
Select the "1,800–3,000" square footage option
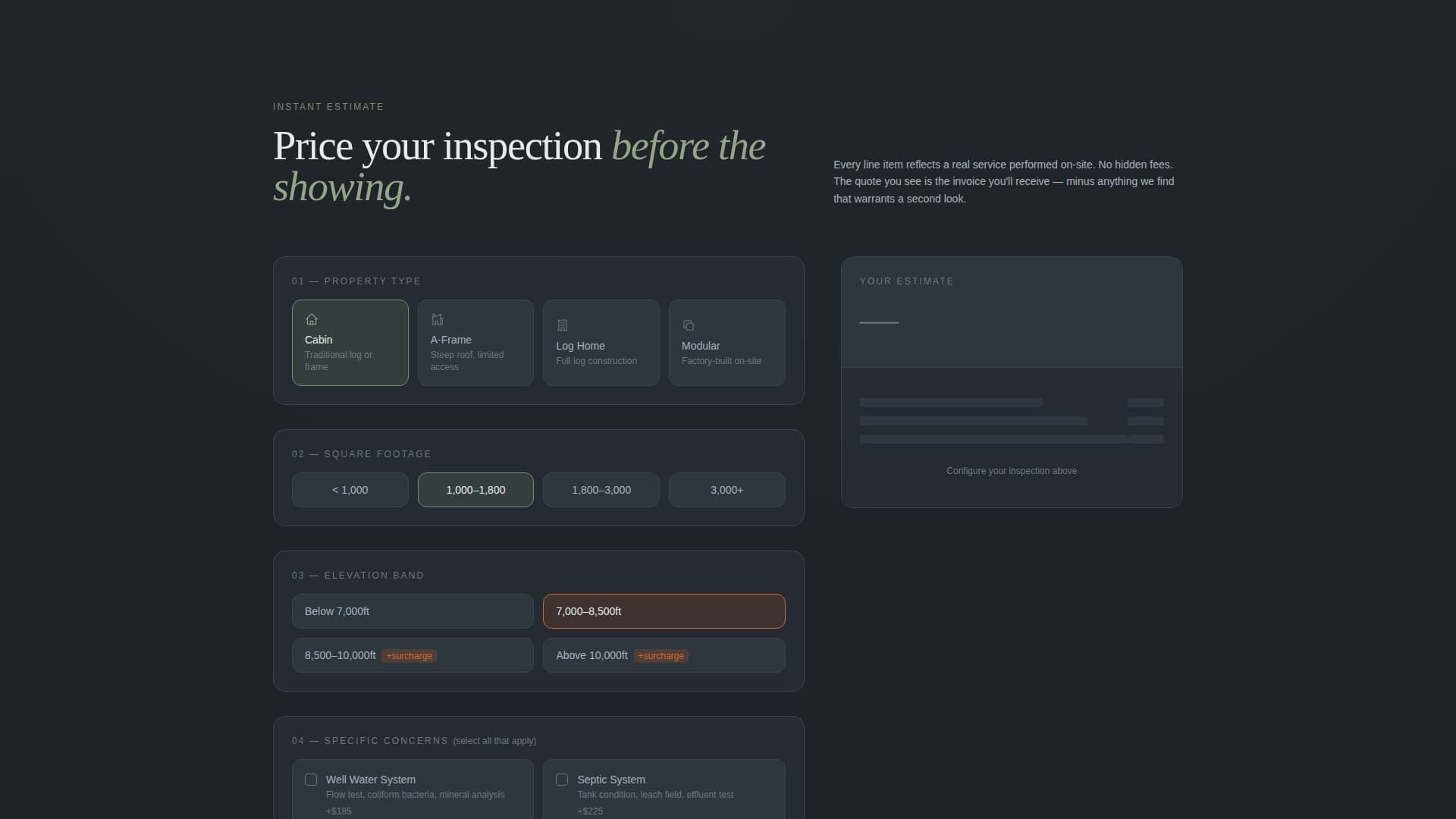[x=601, y=490]
